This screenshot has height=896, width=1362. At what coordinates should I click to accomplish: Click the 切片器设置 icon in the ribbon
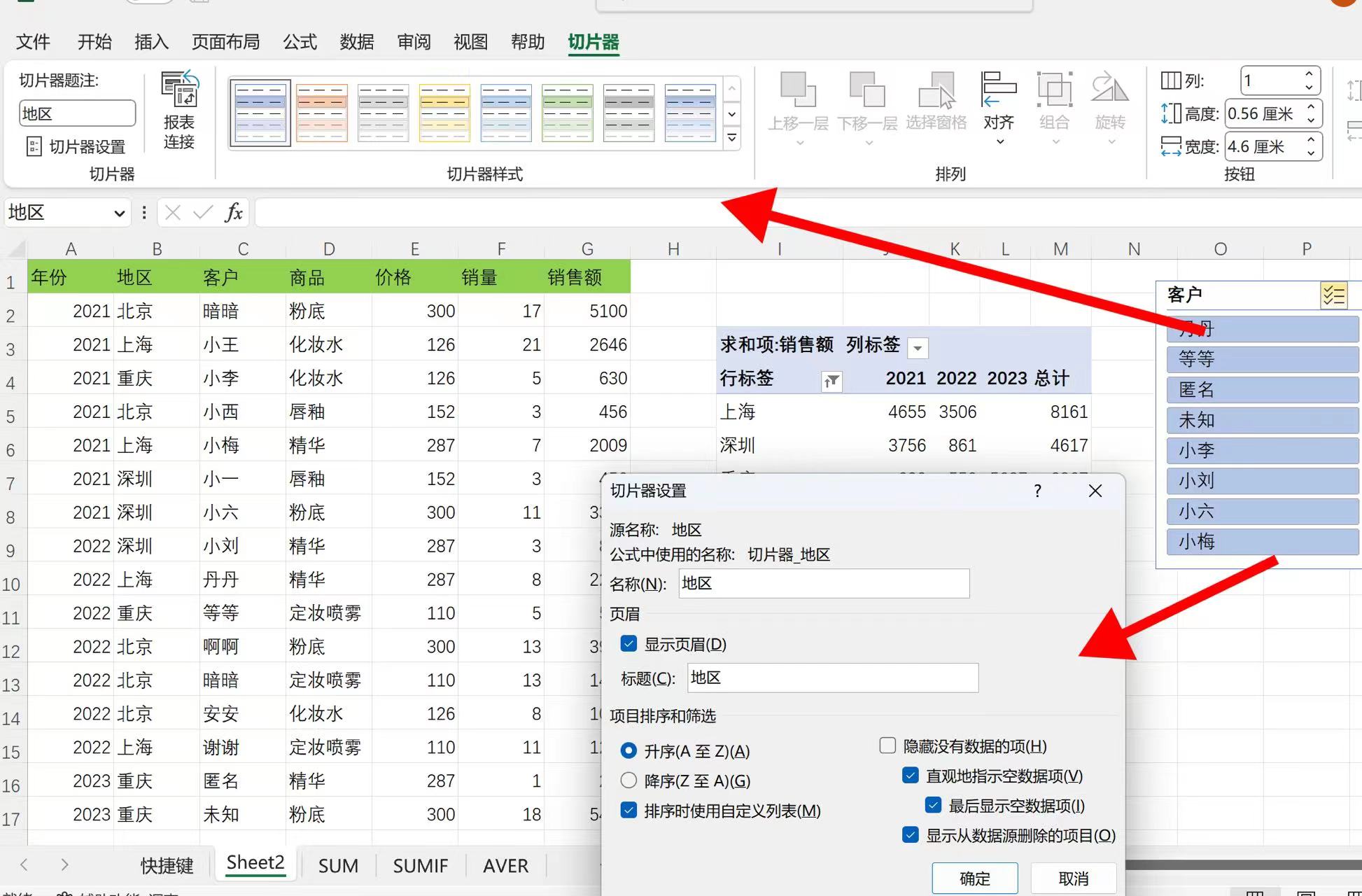click(34, 147)
